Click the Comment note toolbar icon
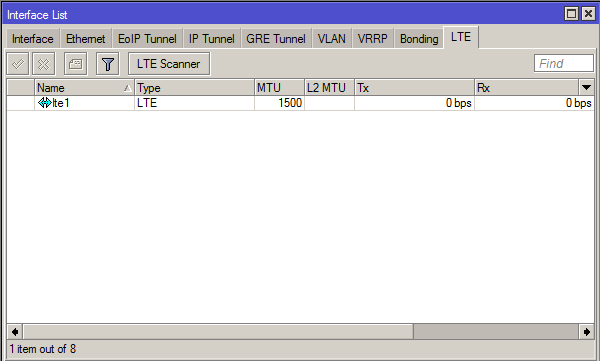Screen dimensions: 600x361 (x=75, y=64)
